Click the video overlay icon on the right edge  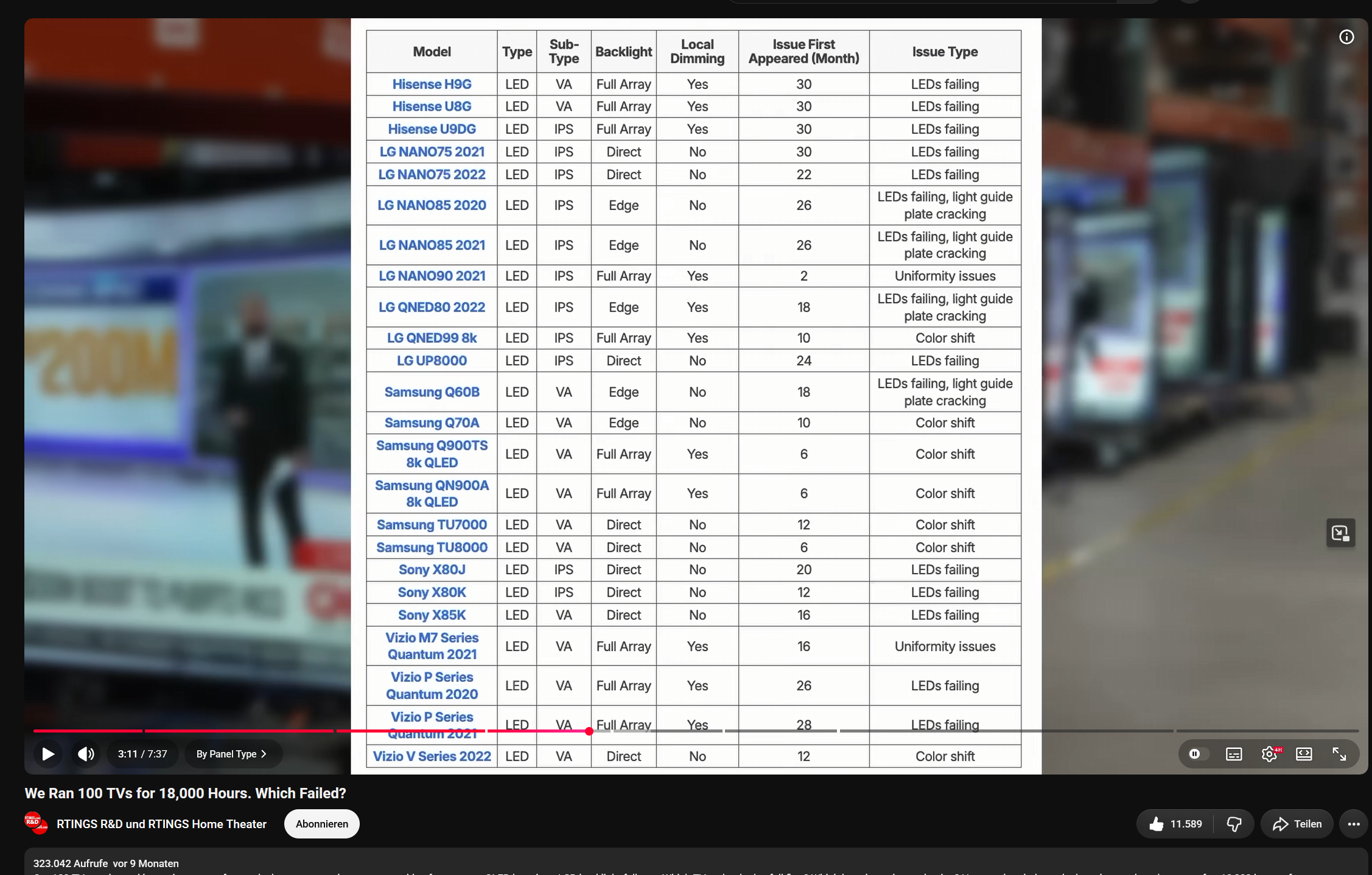click(x=1340, y=533)
